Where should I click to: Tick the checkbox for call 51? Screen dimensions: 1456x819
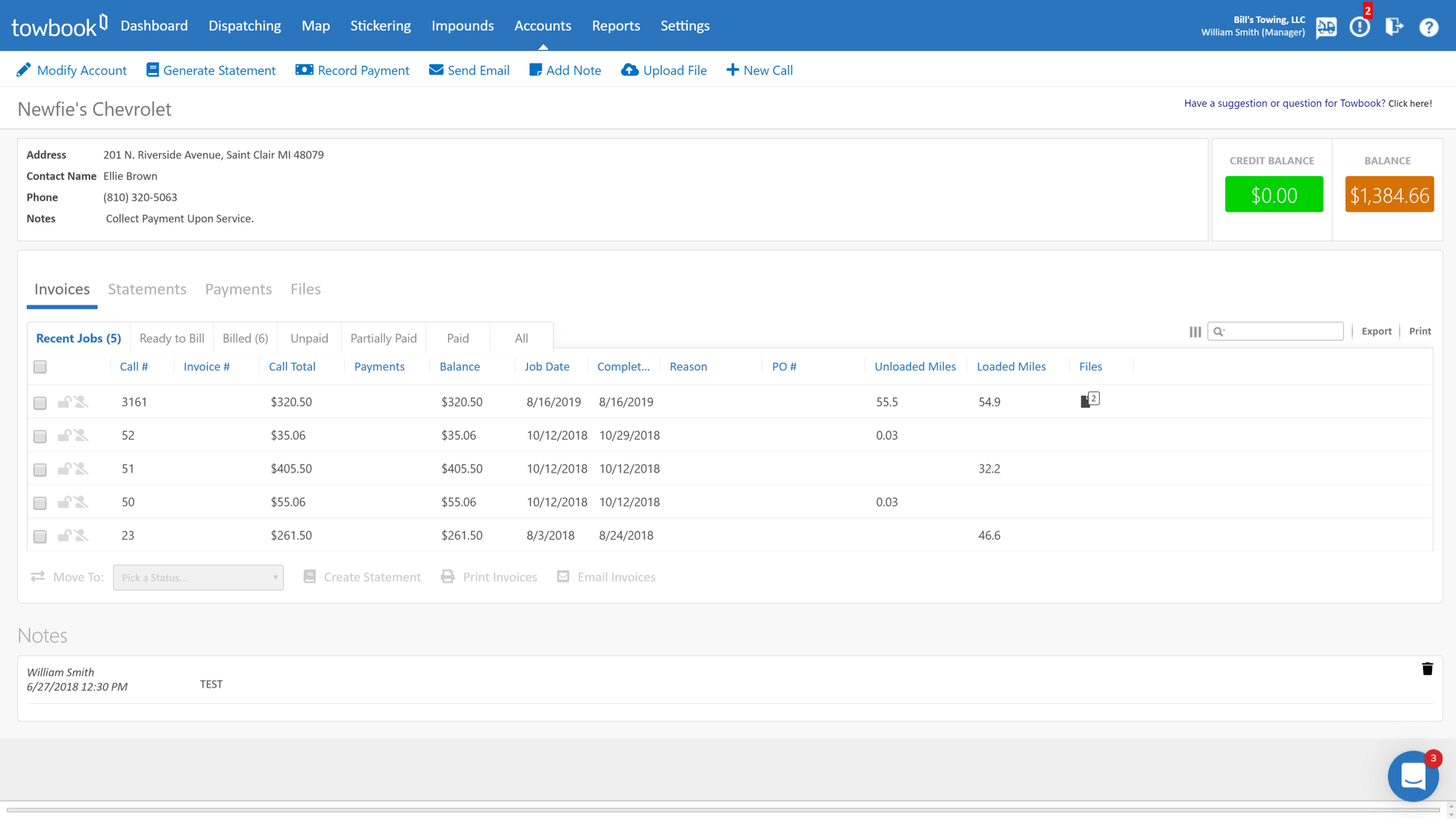(x=40, y=470)
